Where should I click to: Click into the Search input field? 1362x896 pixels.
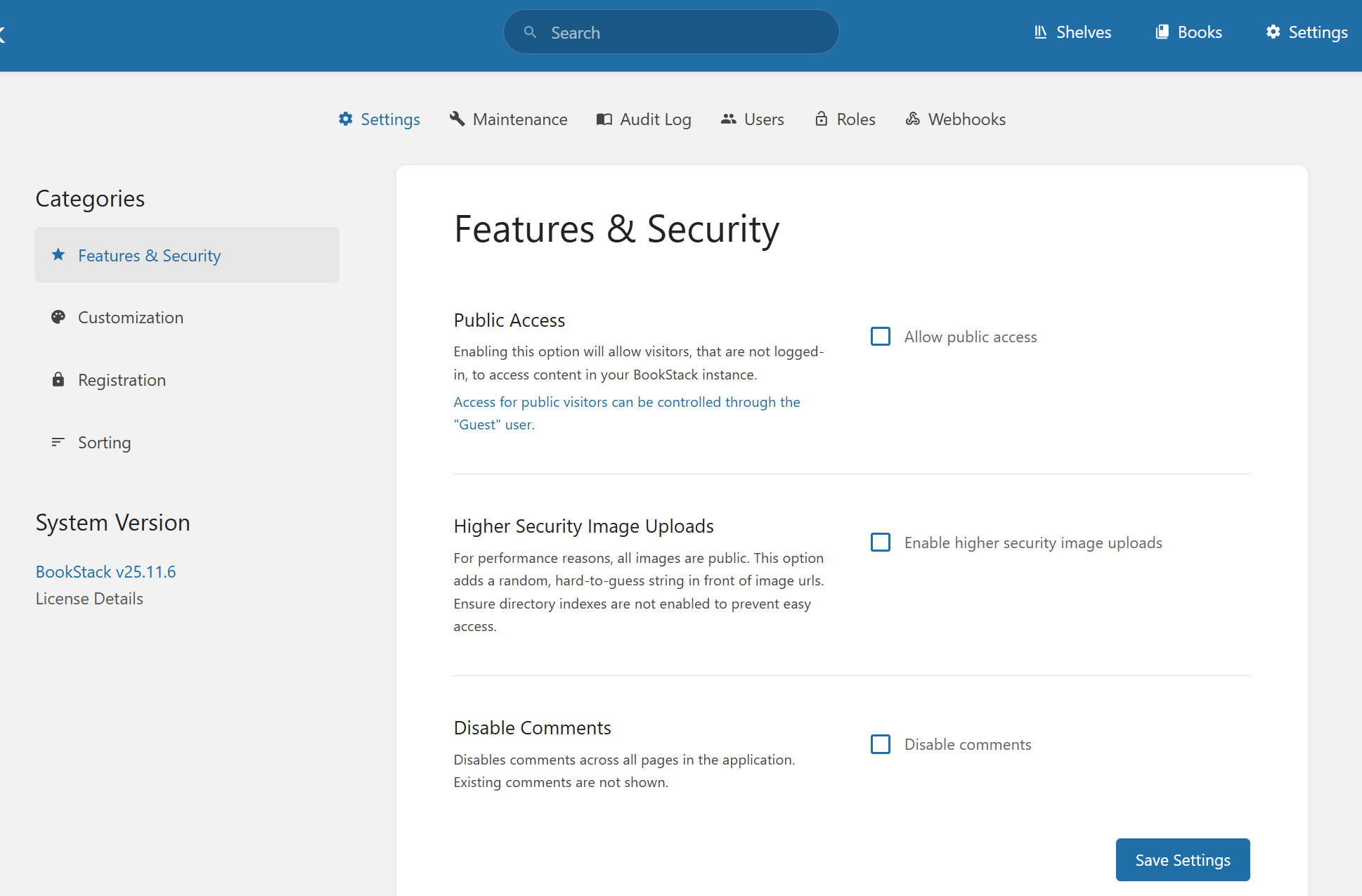coord(682,32)
